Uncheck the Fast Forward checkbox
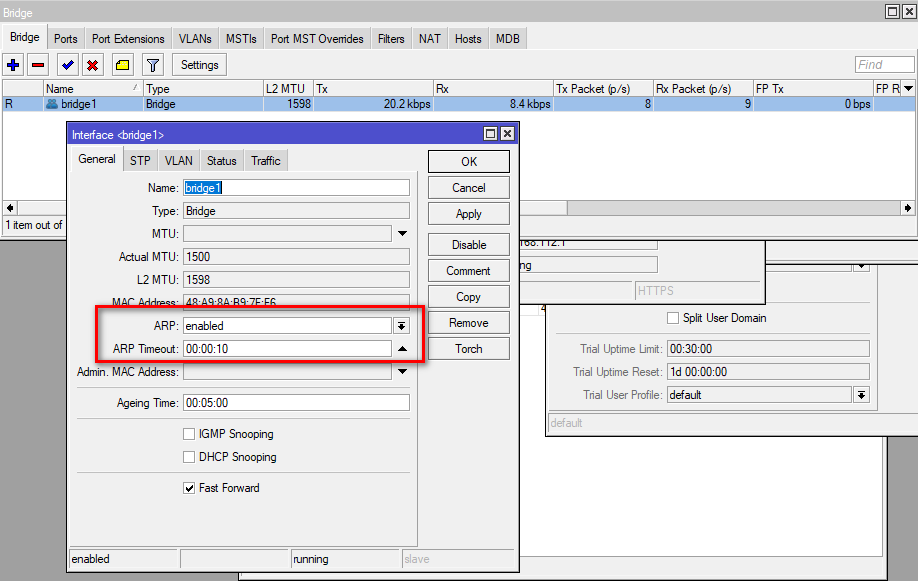Viewport: 918px width, 581px height. tap(189, 488)
